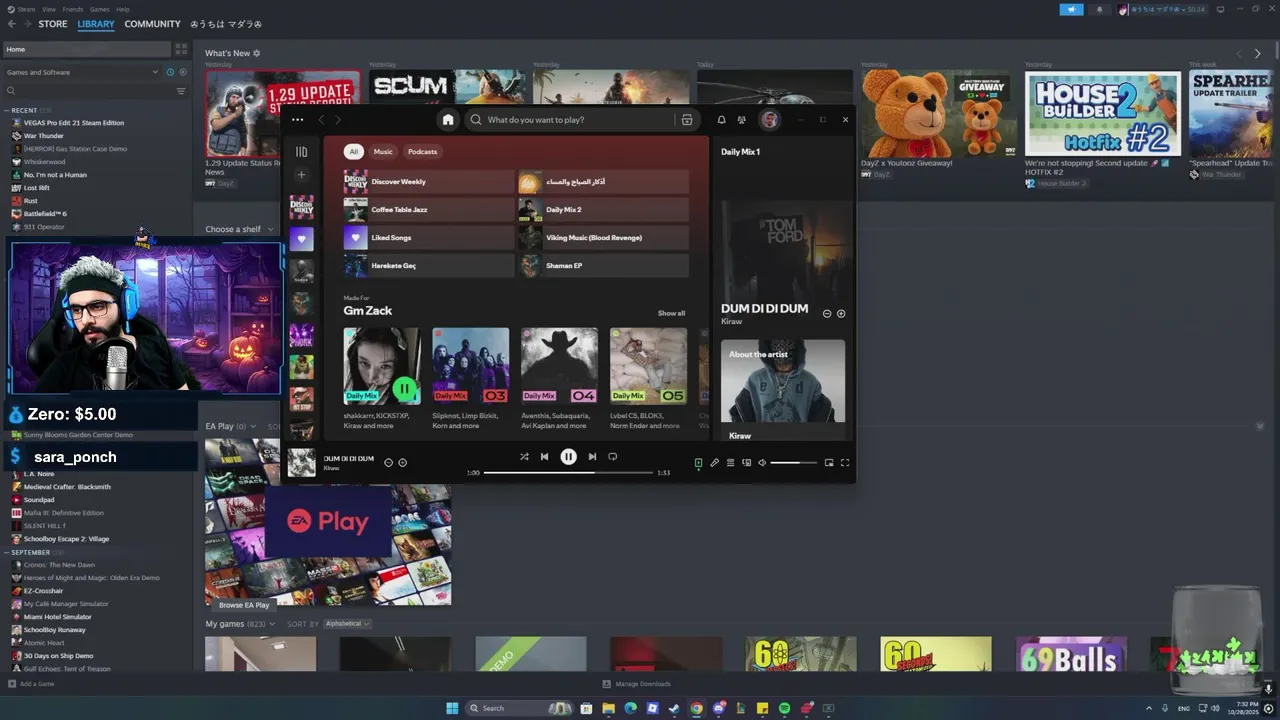Collapse SEPTEMBER group in Steam library
The width and height of the screenshot is (1280, 720).
[x=7, y=552]
